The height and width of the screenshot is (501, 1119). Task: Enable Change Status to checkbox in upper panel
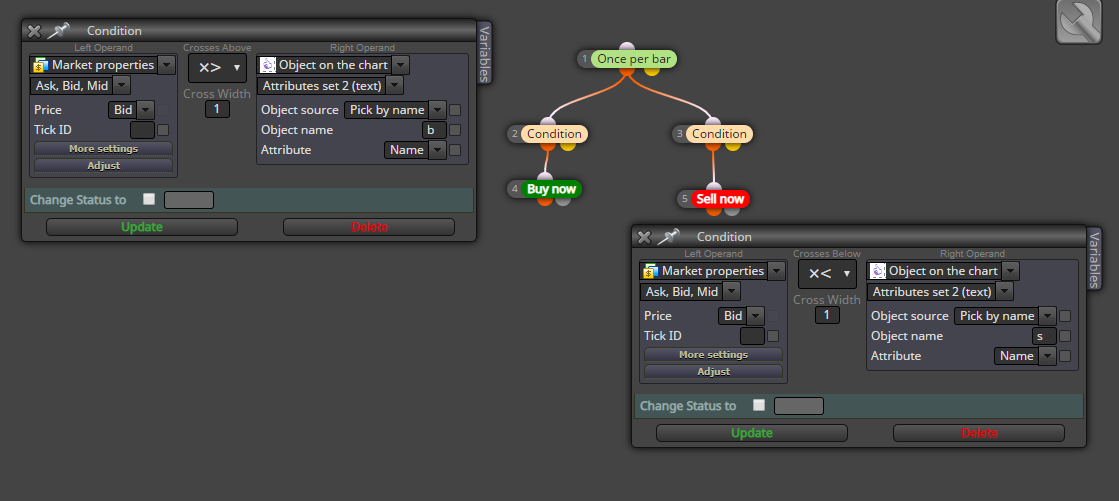click(x=148, y=199)
